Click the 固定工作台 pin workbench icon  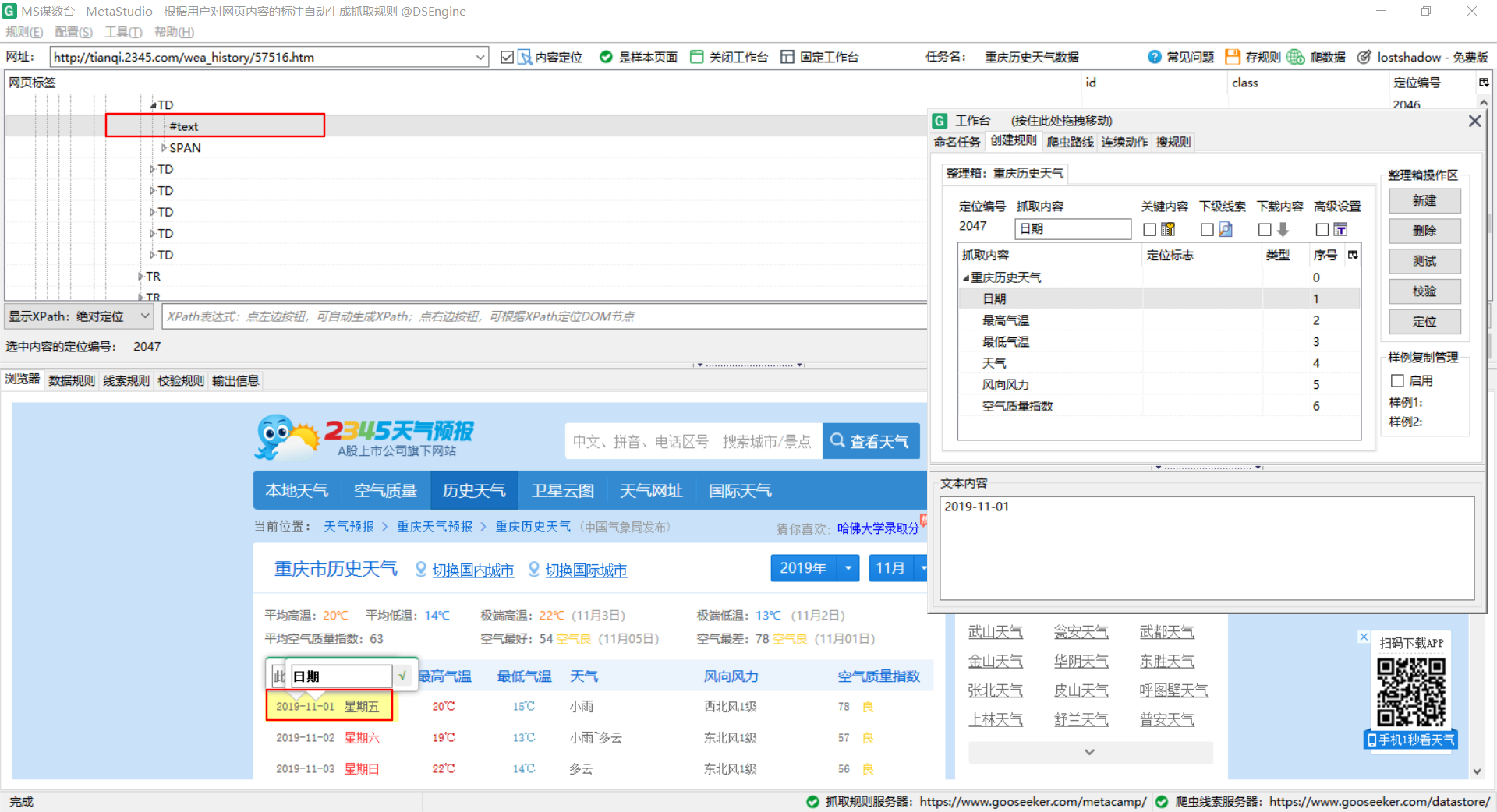787,56
